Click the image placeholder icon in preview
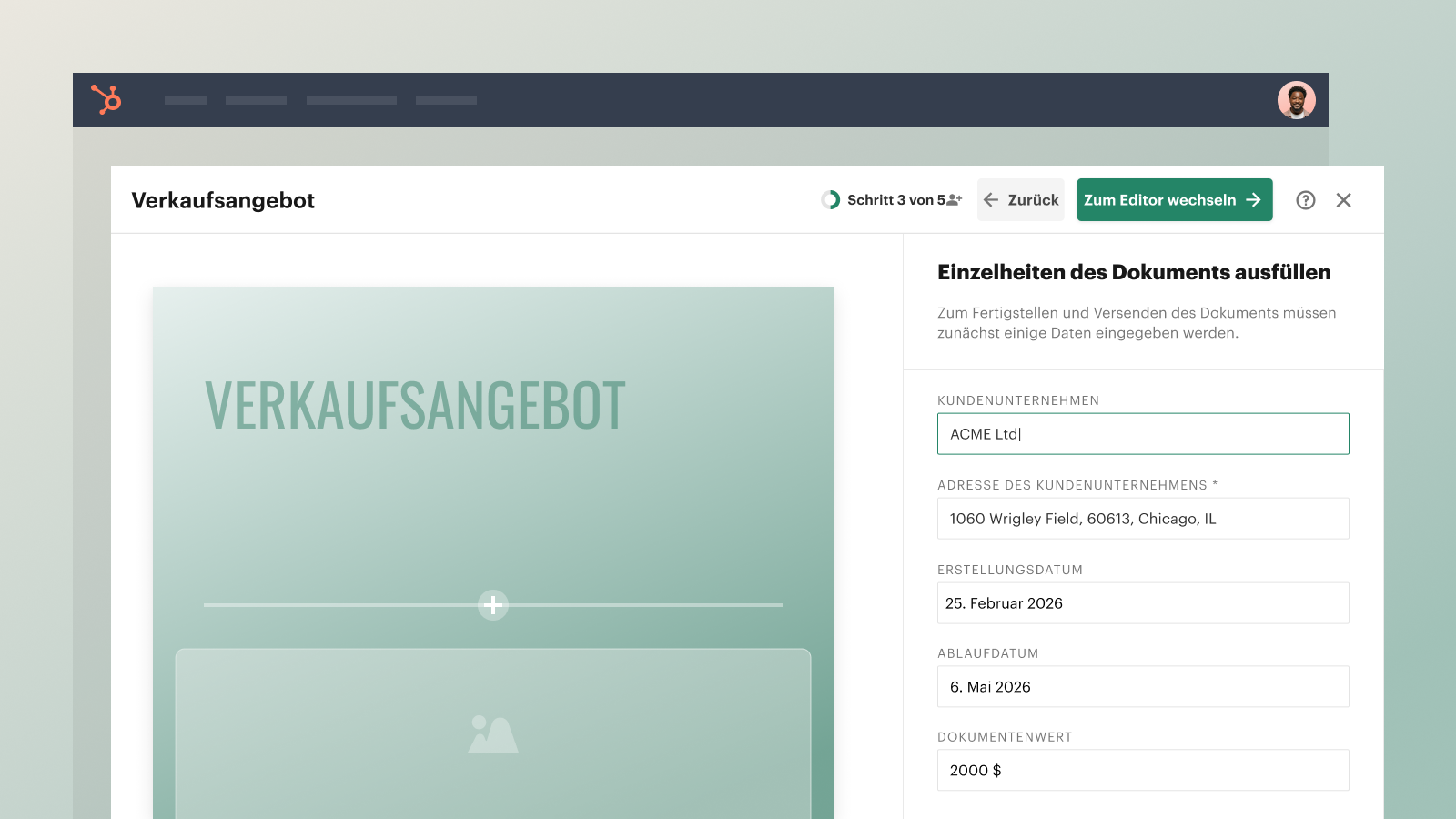Screen dimensions: 1456x819 pyautogui.click(x=493, y=734)
